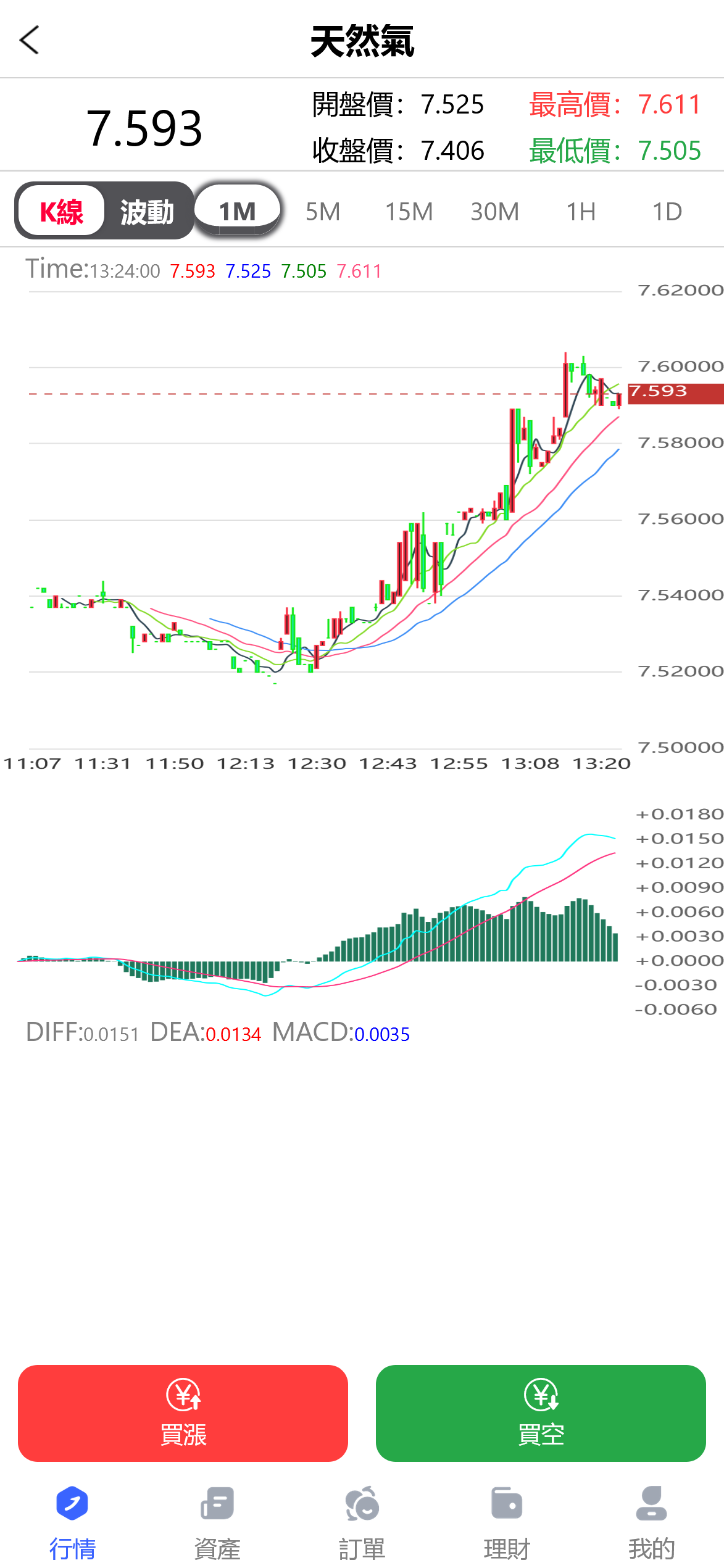Select the 5M timeframe
This screenshot has width=724, height=1568.
[323, 212]
